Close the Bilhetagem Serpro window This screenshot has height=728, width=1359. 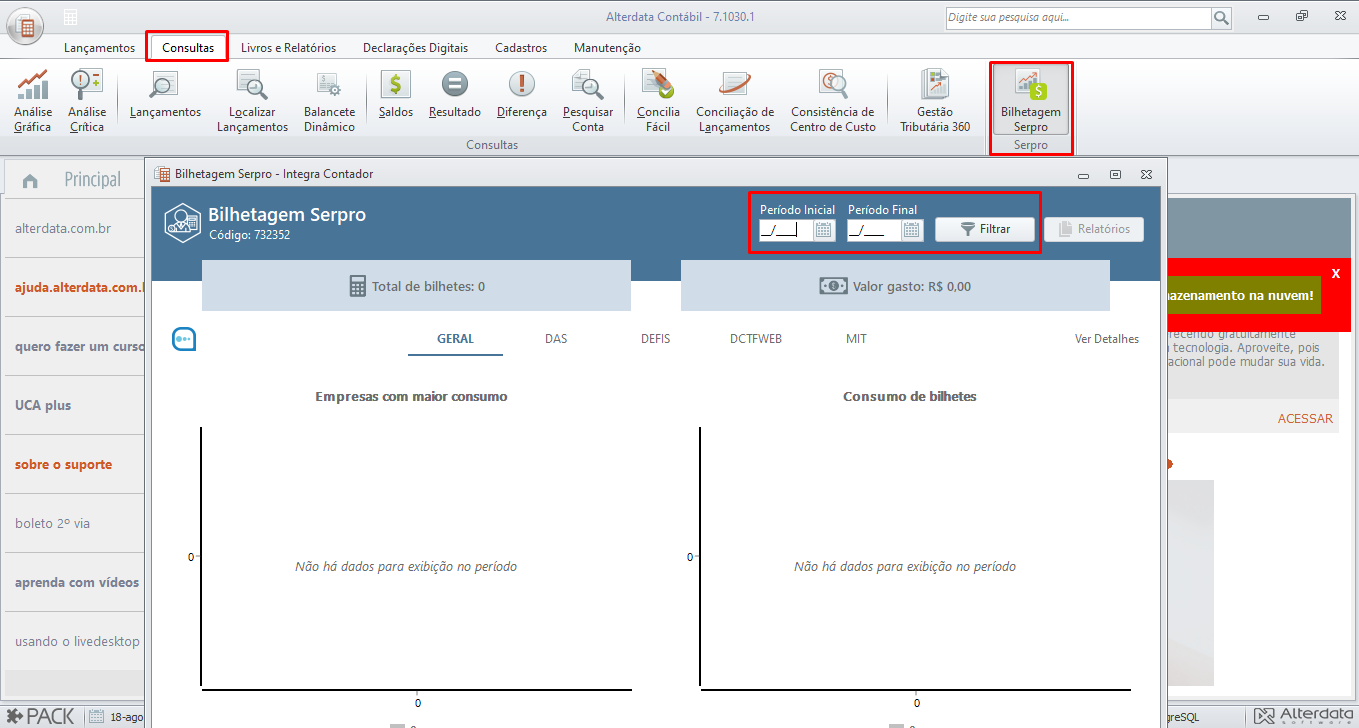click(1146, 174)
